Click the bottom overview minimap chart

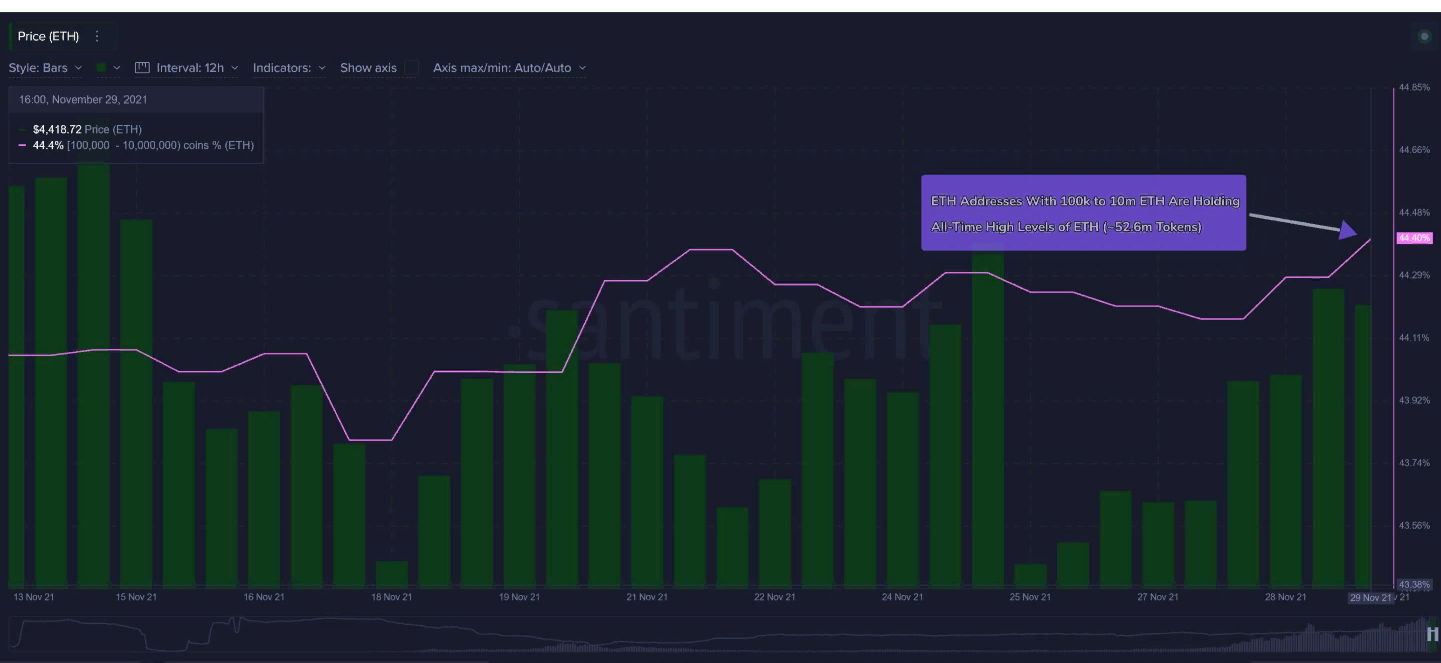coord(700,636)
